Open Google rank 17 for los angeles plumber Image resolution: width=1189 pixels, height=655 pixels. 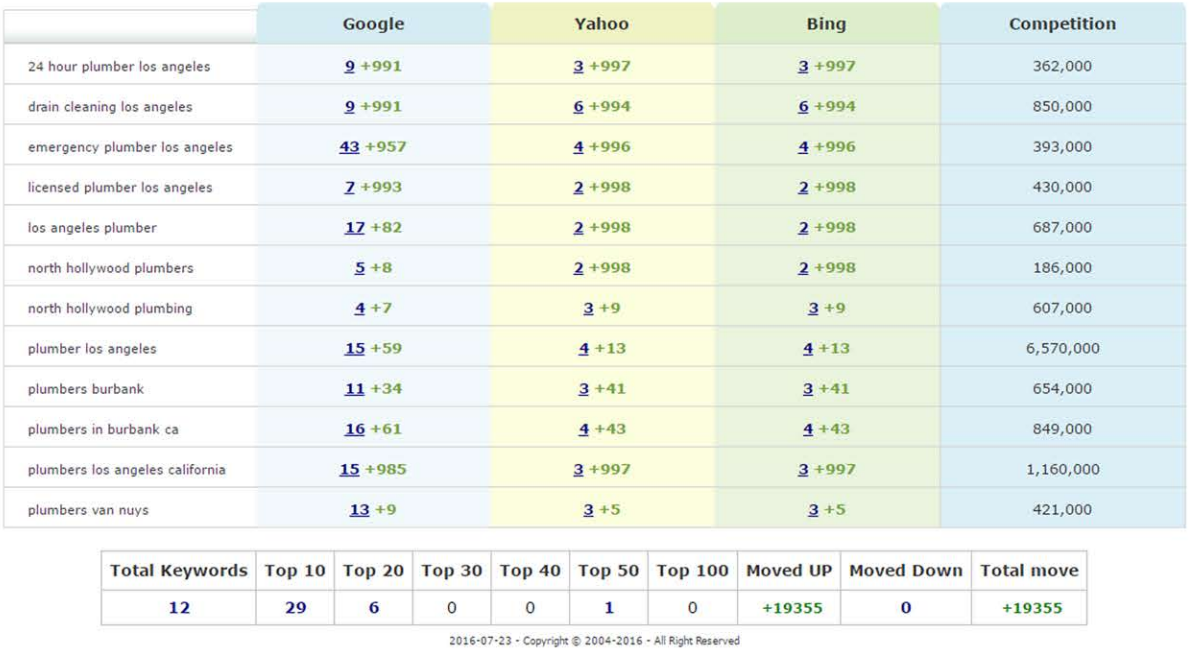coord(355,227)
